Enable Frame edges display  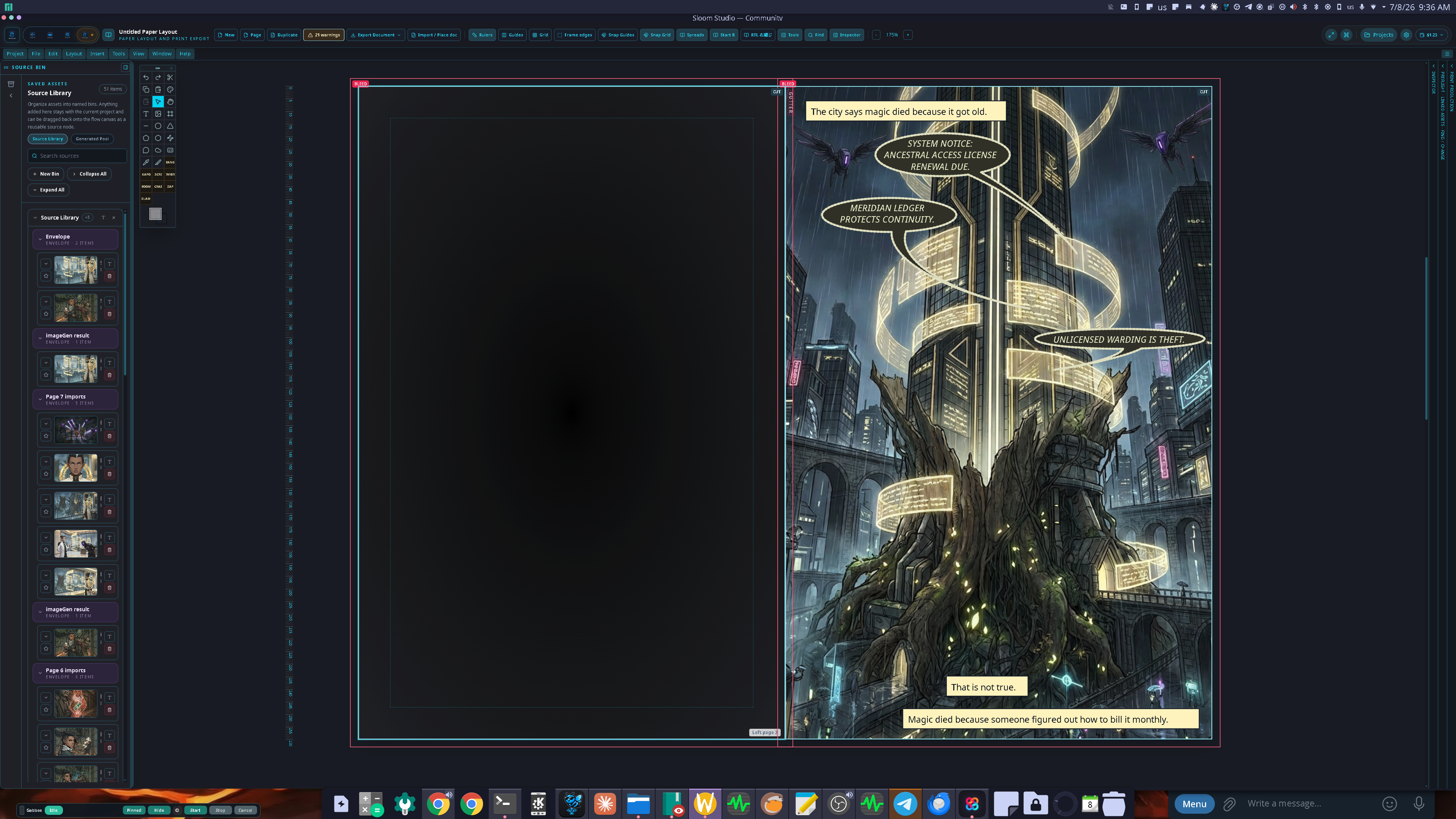pyautogui.click(x=575, y=35)
